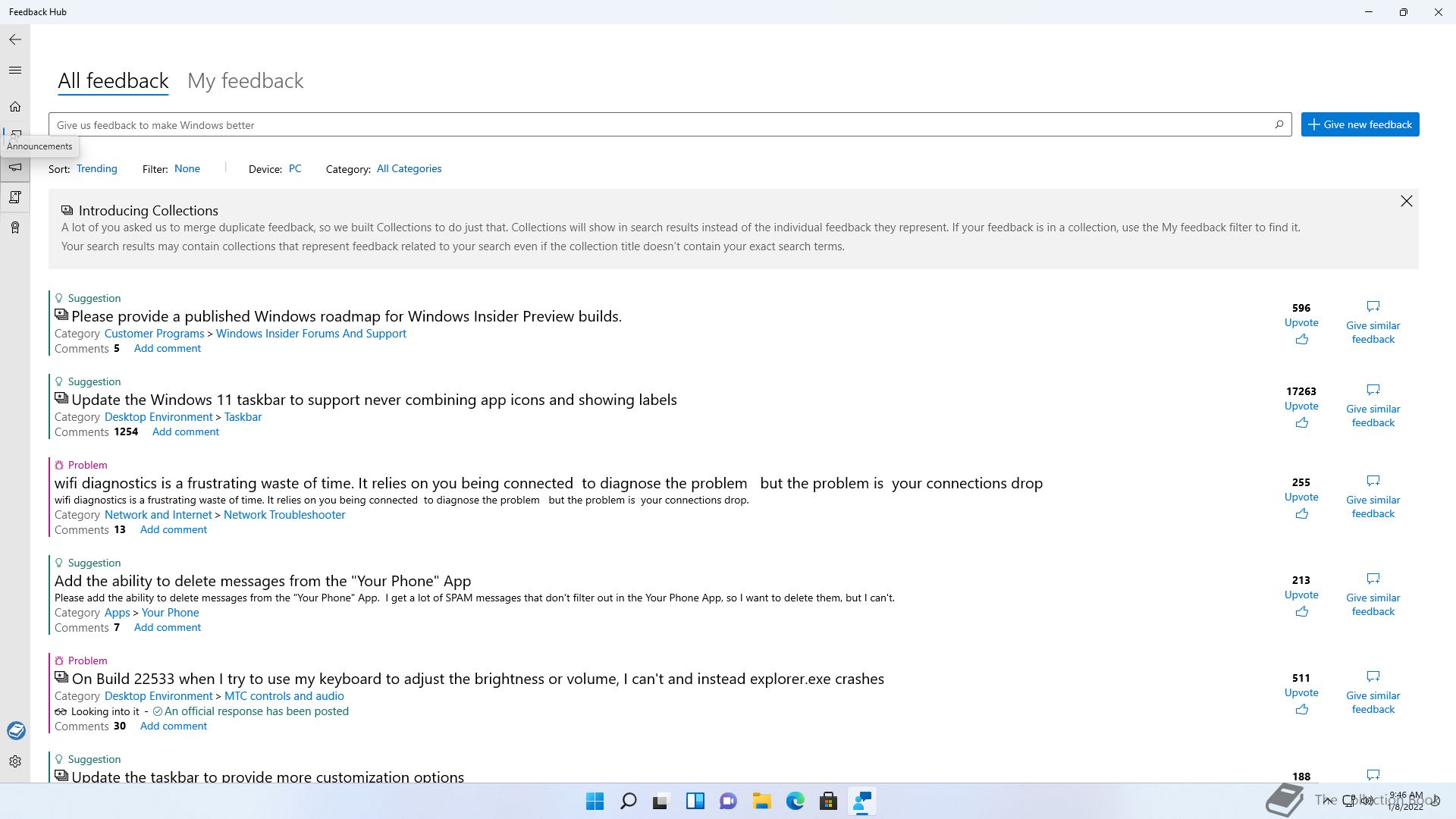Open Task View on taskbar
Viewport: 1456px width, 819px height.
(661, 801)
